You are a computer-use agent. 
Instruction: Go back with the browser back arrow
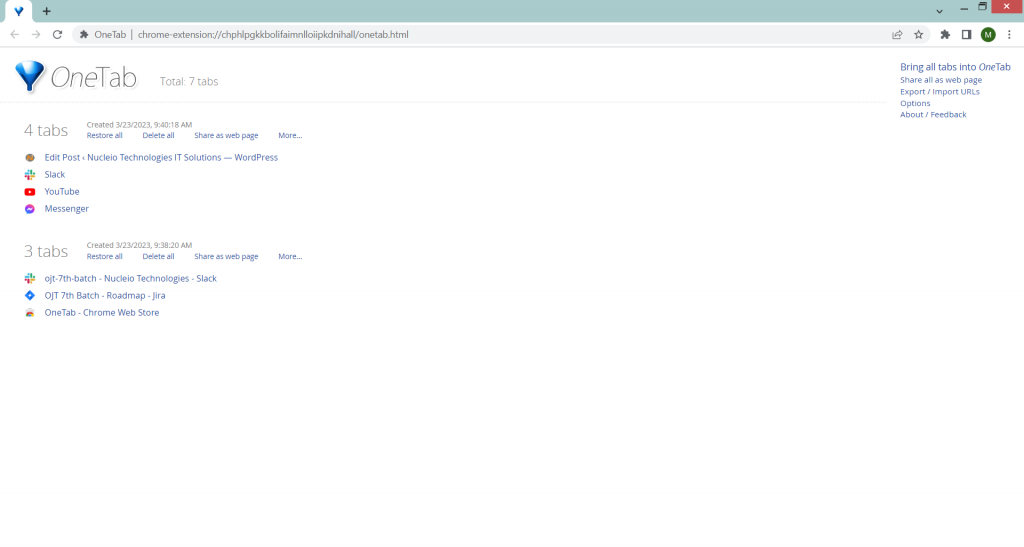pyautogui.click(x=14, y=35)
